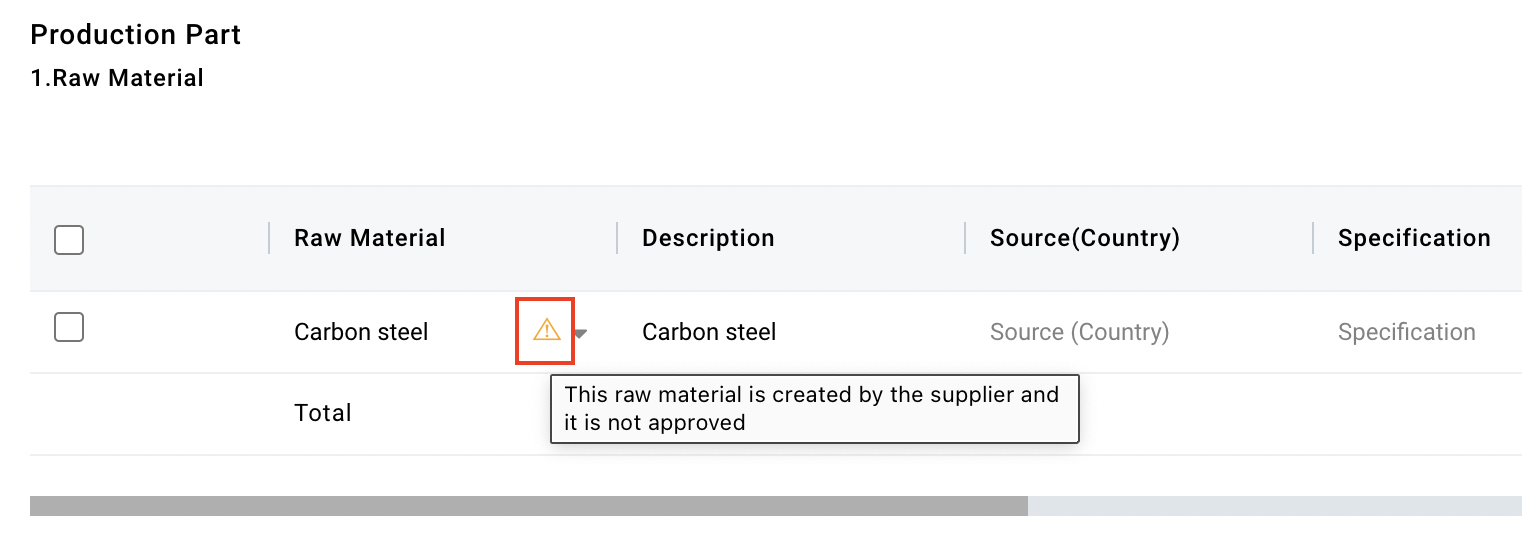1522x538 pixels.
Task: Click the horizontal scrollbar thumb
Action: 528,506
